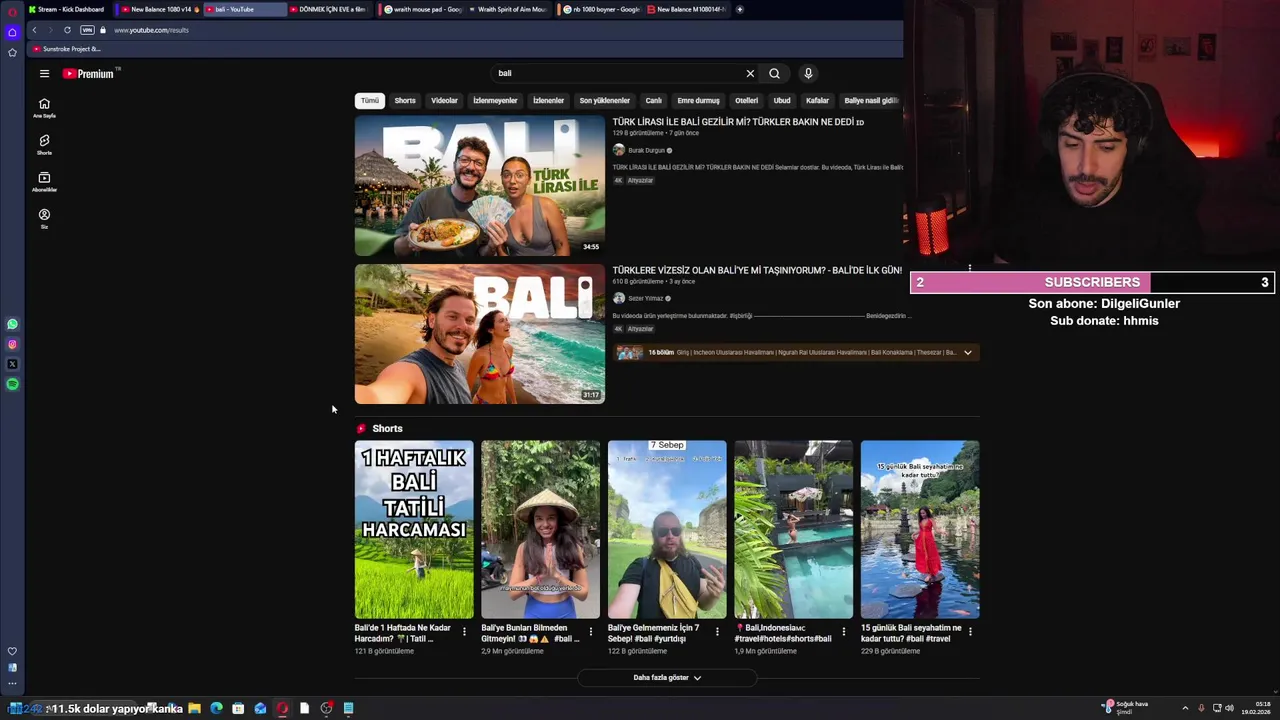Open Sunstroke Project bookmark
Screen dimensions: 1280x720
click(67, 49)
